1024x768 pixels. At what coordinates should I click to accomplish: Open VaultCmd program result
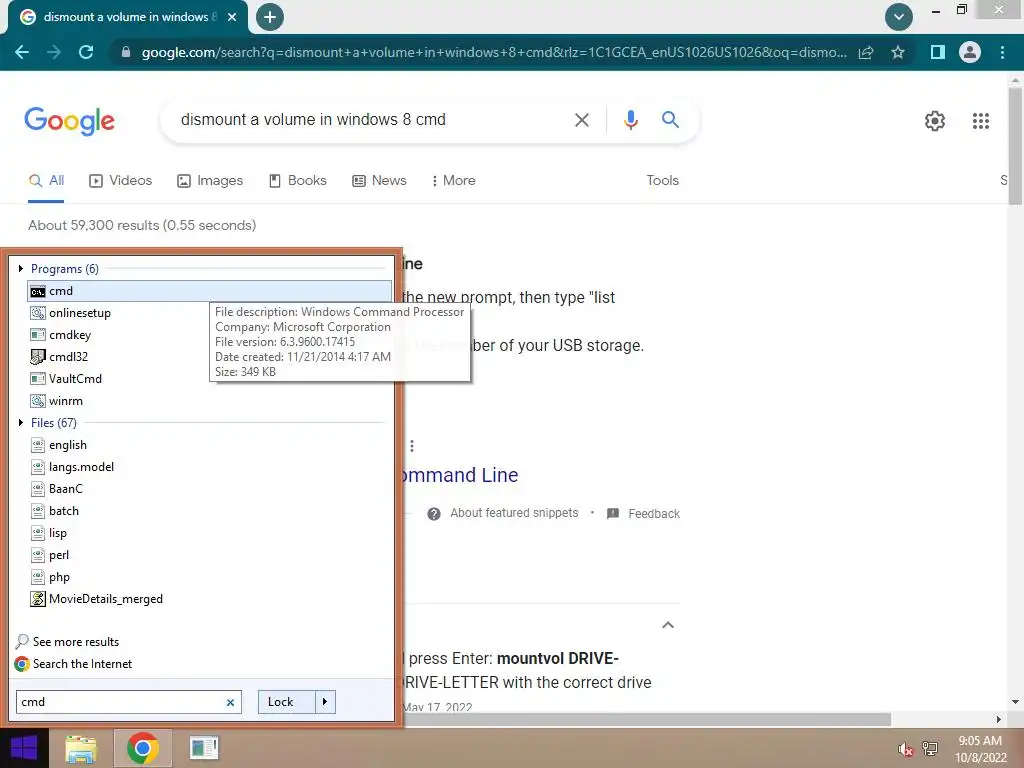click(66, 379)
